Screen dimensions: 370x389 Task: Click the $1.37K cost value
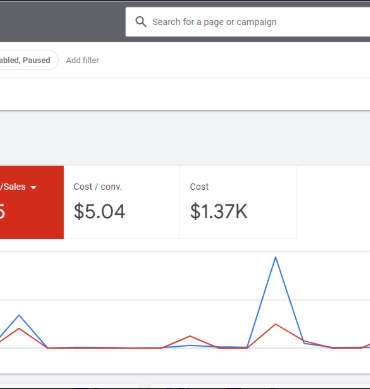[219, 211]
